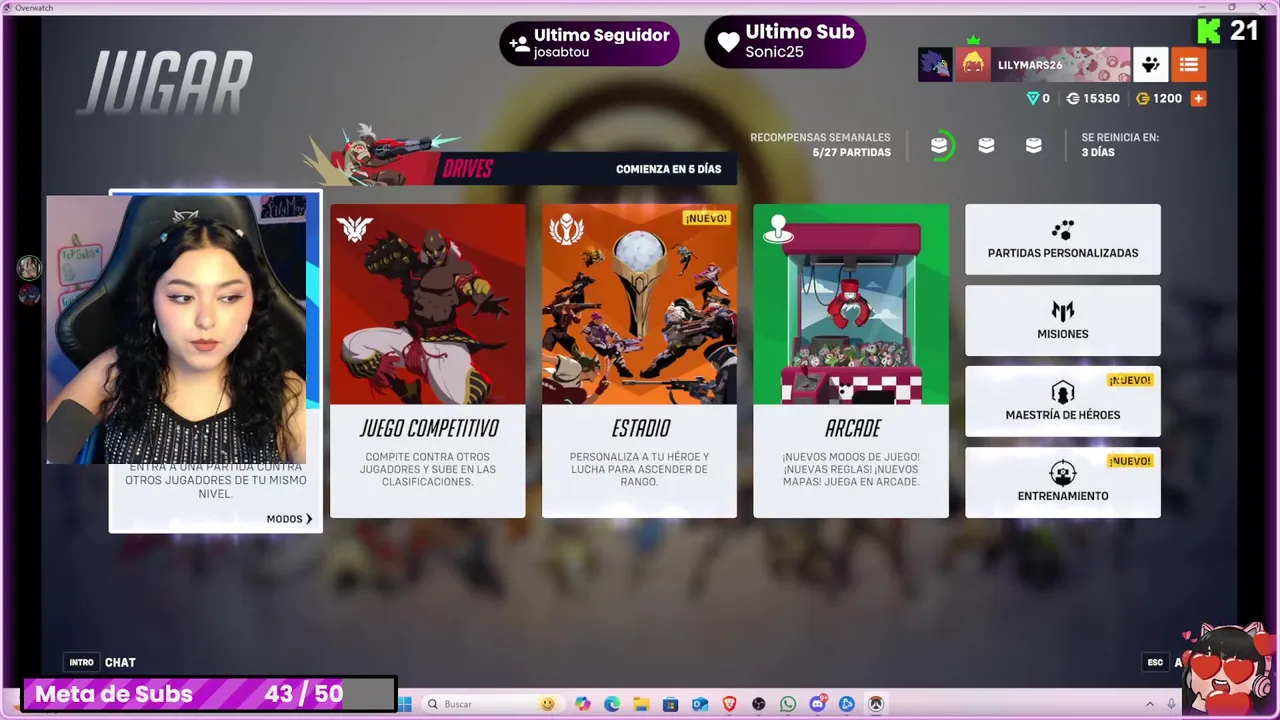Open the Arcade mode card
This screenshot has width=1280, height=720.
[x=851, y=361]
